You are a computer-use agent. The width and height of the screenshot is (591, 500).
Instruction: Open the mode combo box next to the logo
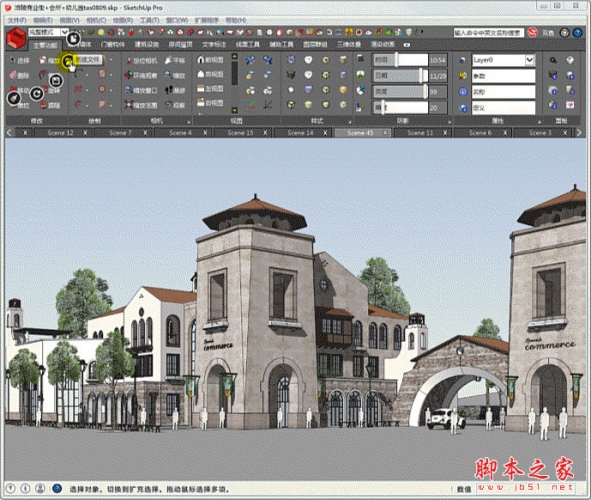(x=49, y=32)
